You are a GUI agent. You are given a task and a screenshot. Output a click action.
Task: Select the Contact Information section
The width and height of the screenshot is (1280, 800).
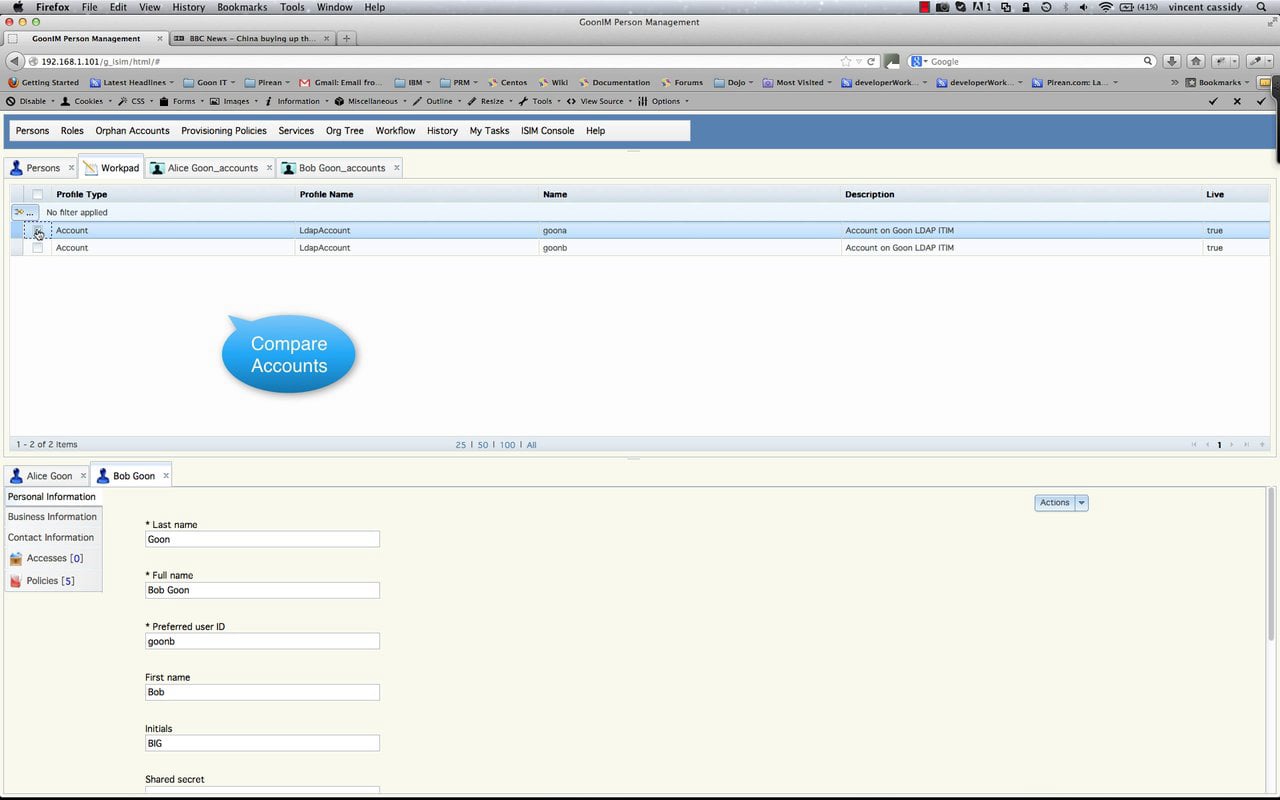click(x=51, y=538)
